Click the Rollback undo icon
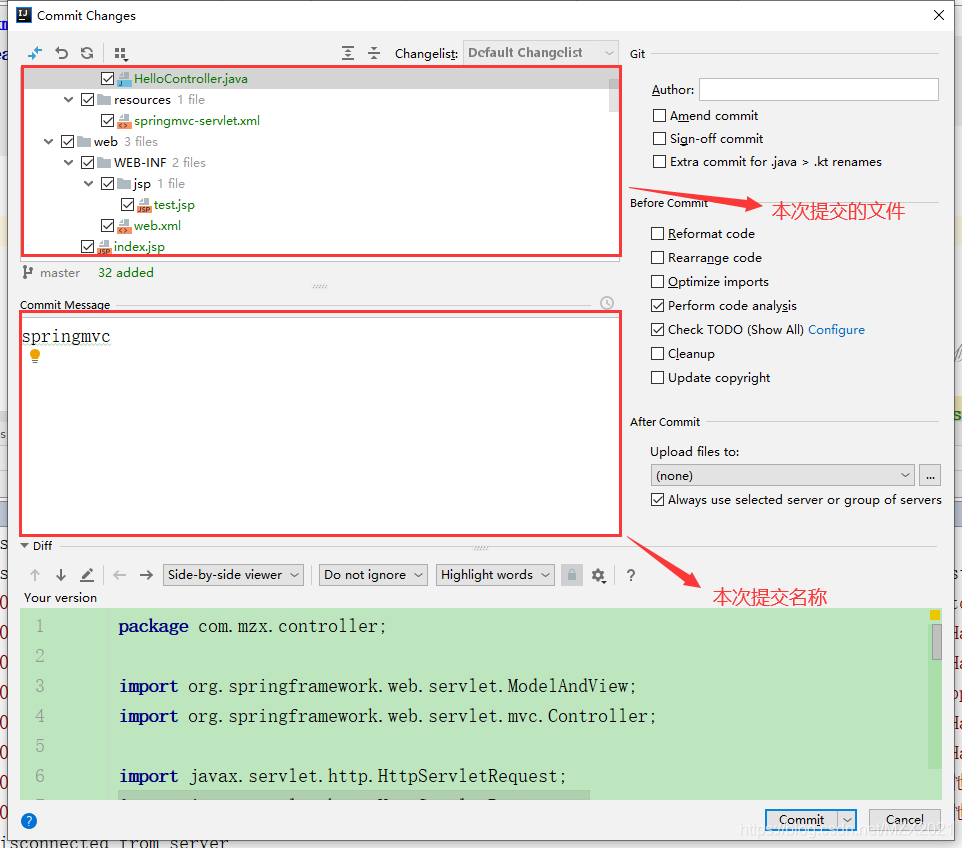Viewport: 962px width, 848px height. [61, 53]
